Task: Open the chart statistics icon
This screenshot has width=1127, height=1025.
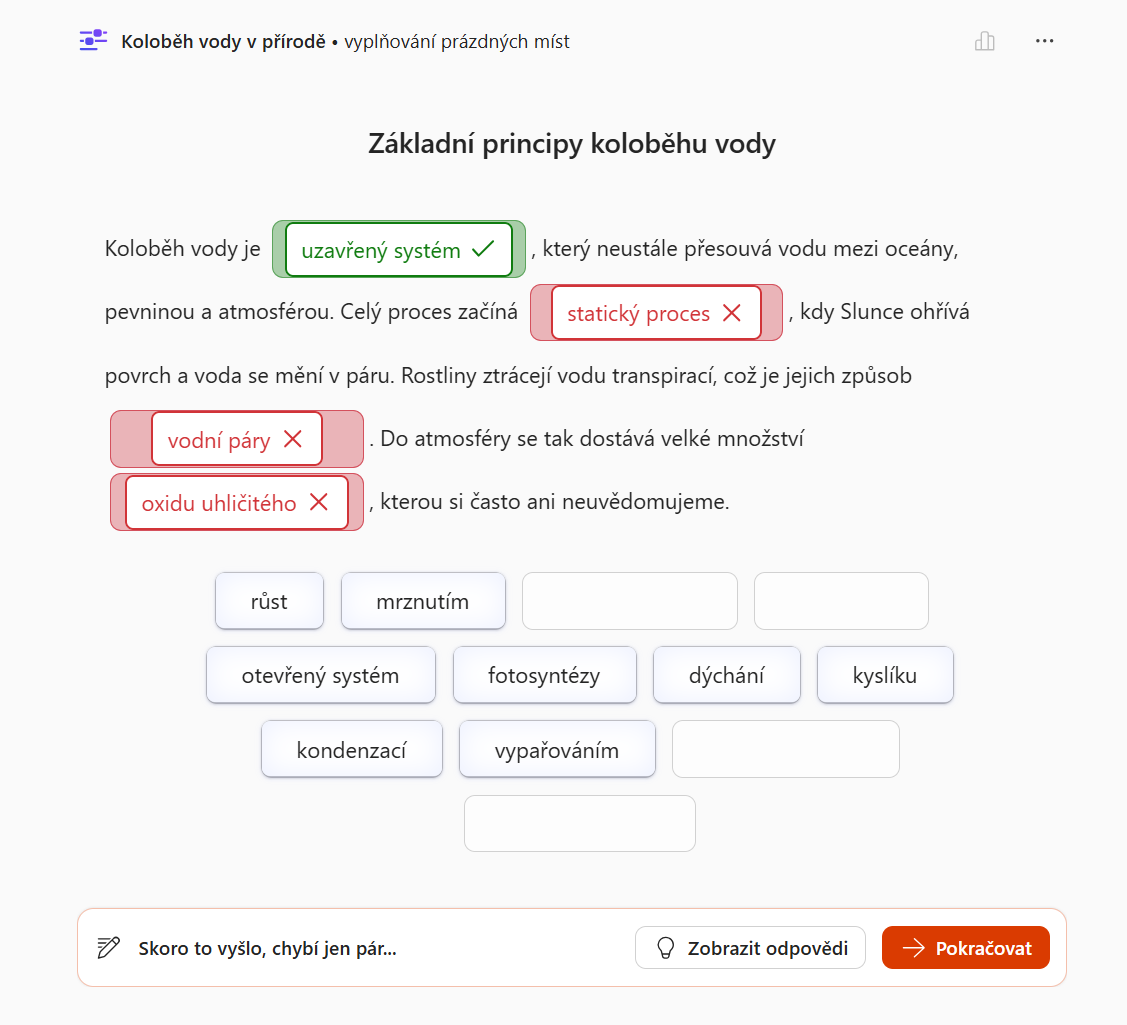Action: 985,41
